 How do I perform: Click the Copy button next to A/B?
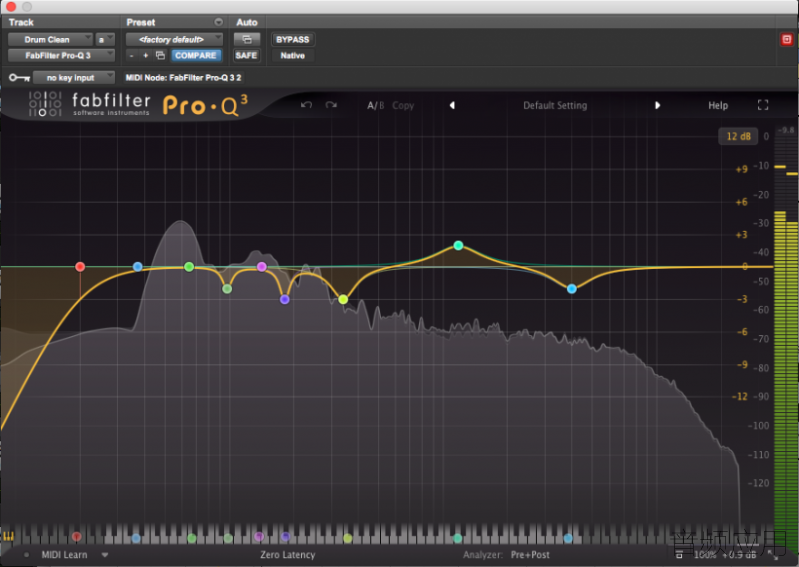point(403,105)
